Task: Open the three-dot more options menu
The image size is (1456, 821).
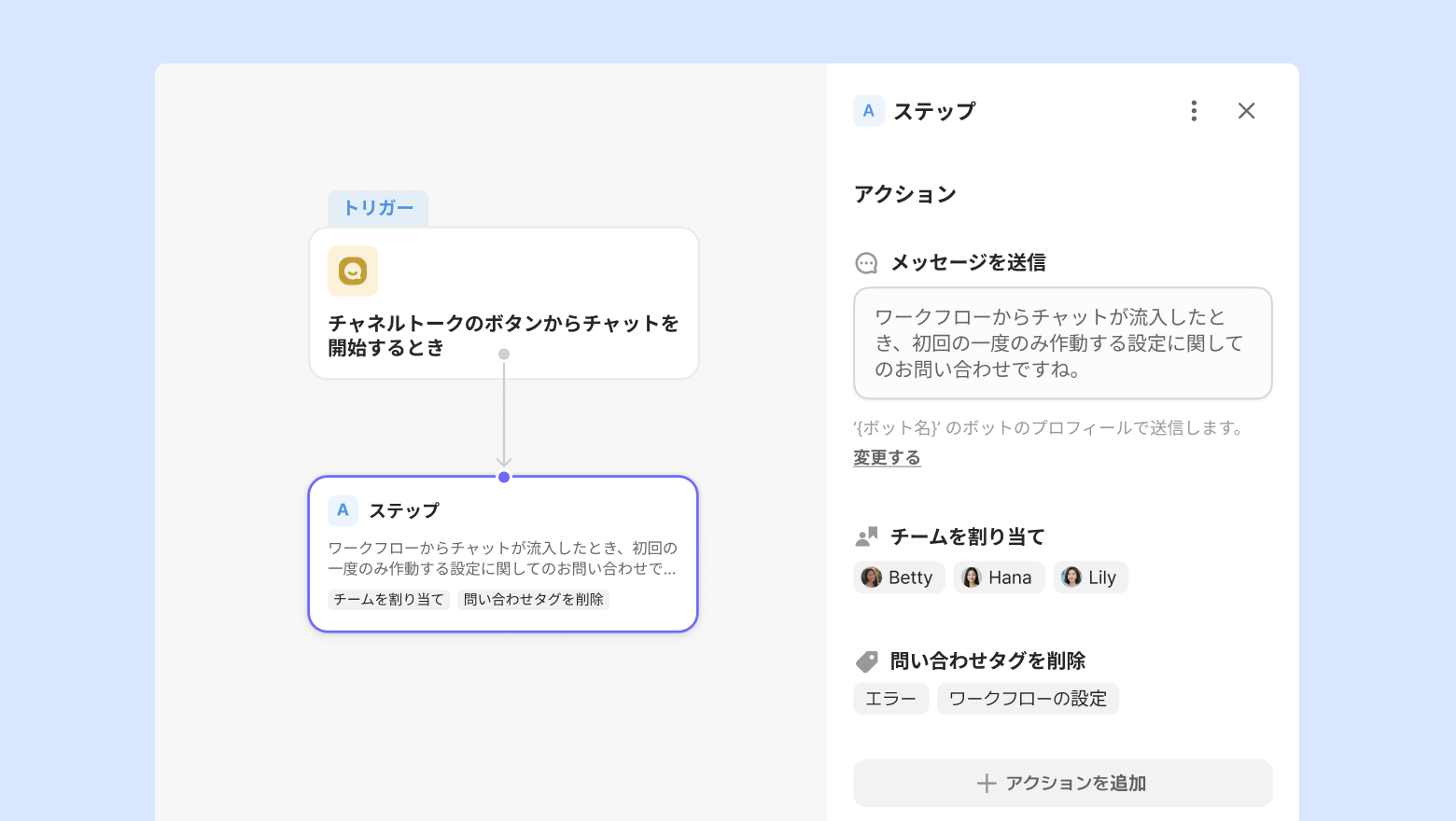Action: (x=1194, y=111)
